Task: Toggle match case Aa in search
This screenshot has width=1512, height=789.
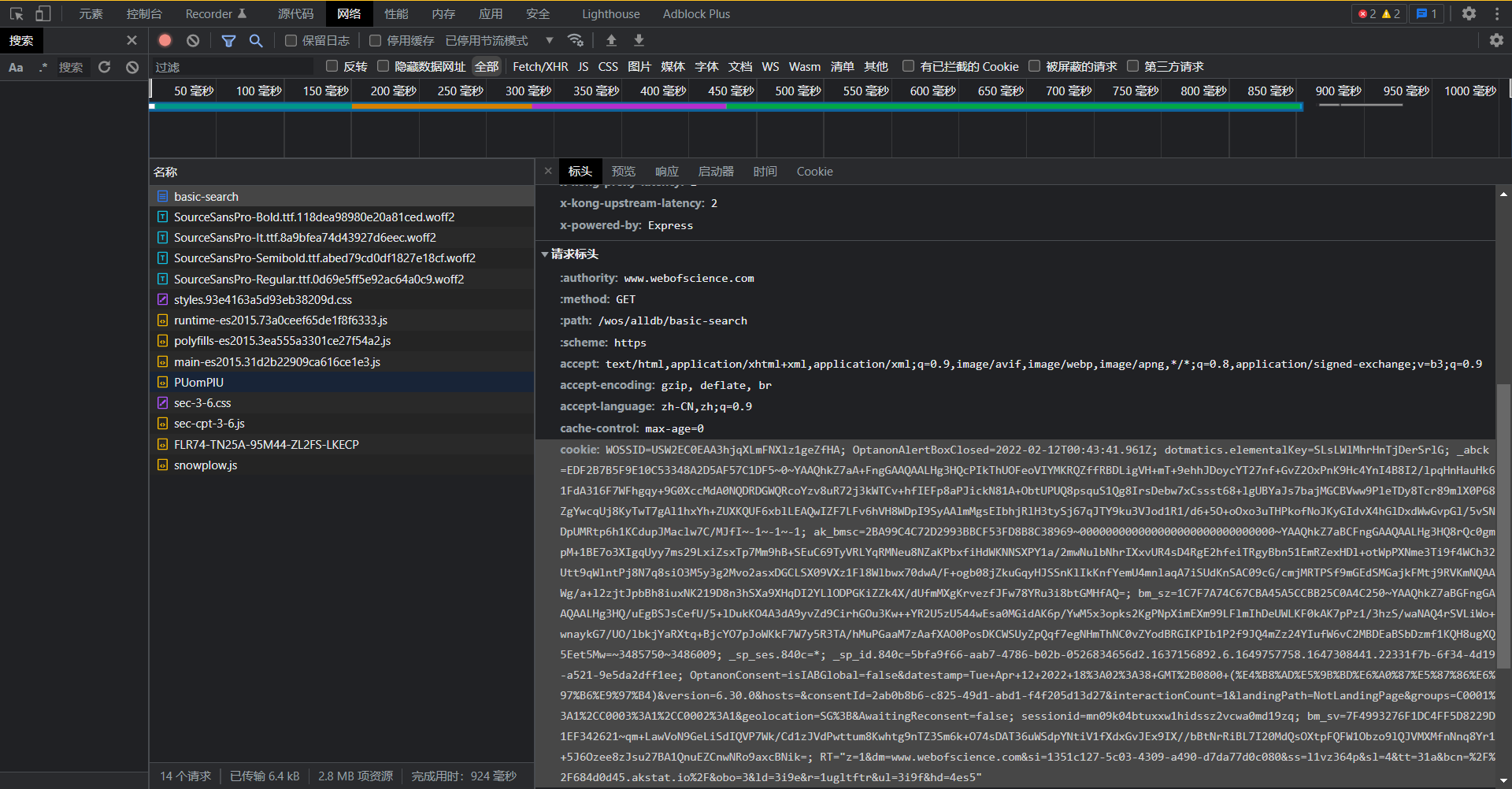Action: 16,67
